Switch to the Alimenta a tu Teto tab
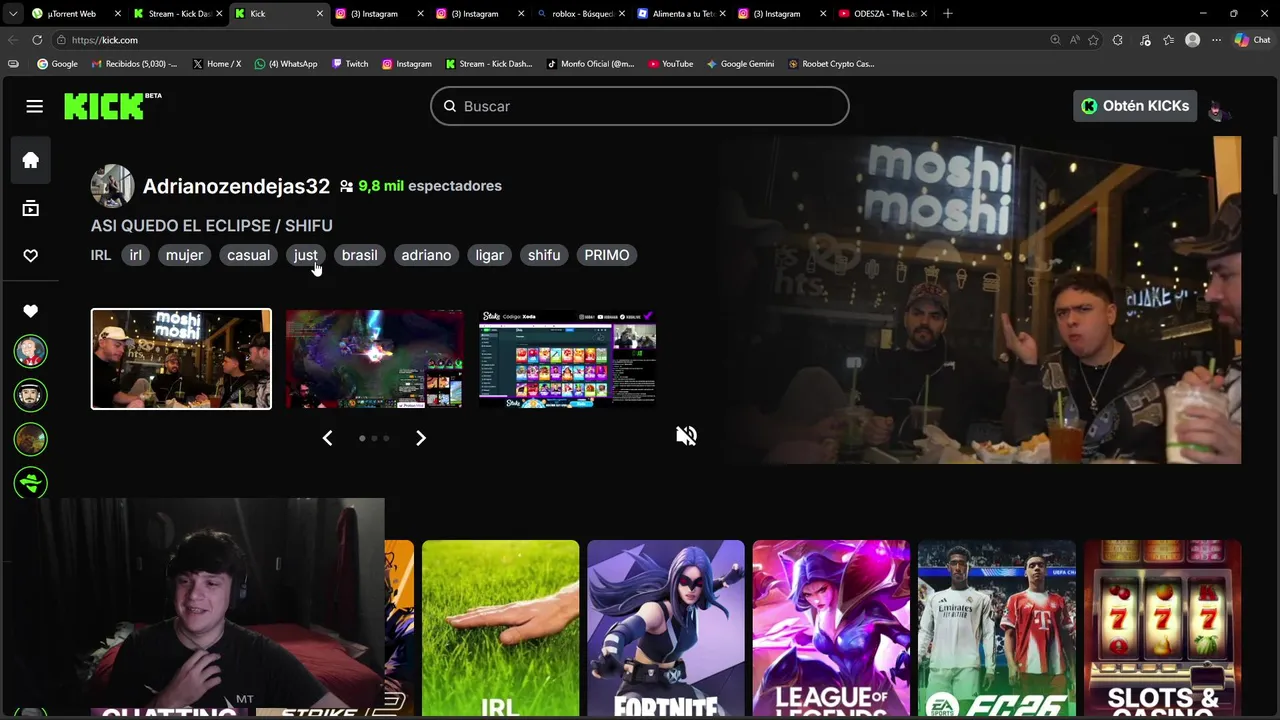 682,14
